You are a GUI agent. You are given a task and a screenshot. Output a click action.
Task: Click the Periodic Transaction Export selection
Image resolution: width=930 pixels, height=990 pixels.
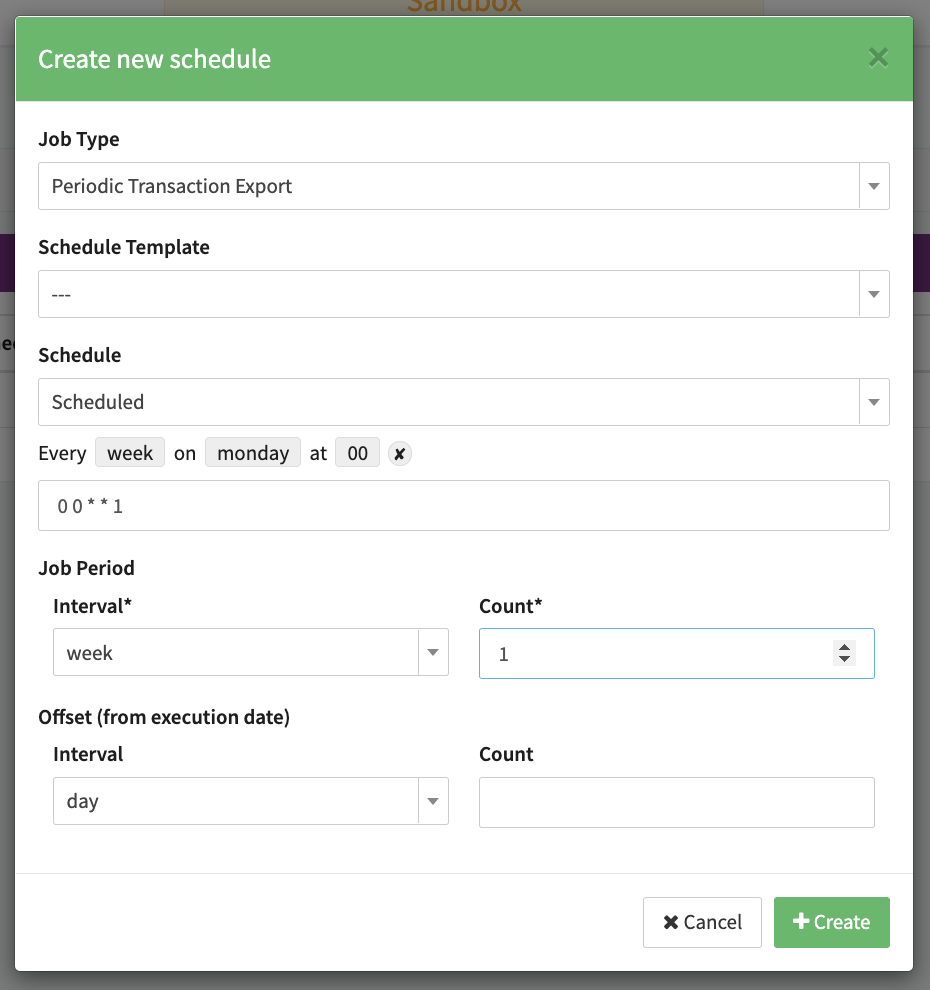pos(448,186)
